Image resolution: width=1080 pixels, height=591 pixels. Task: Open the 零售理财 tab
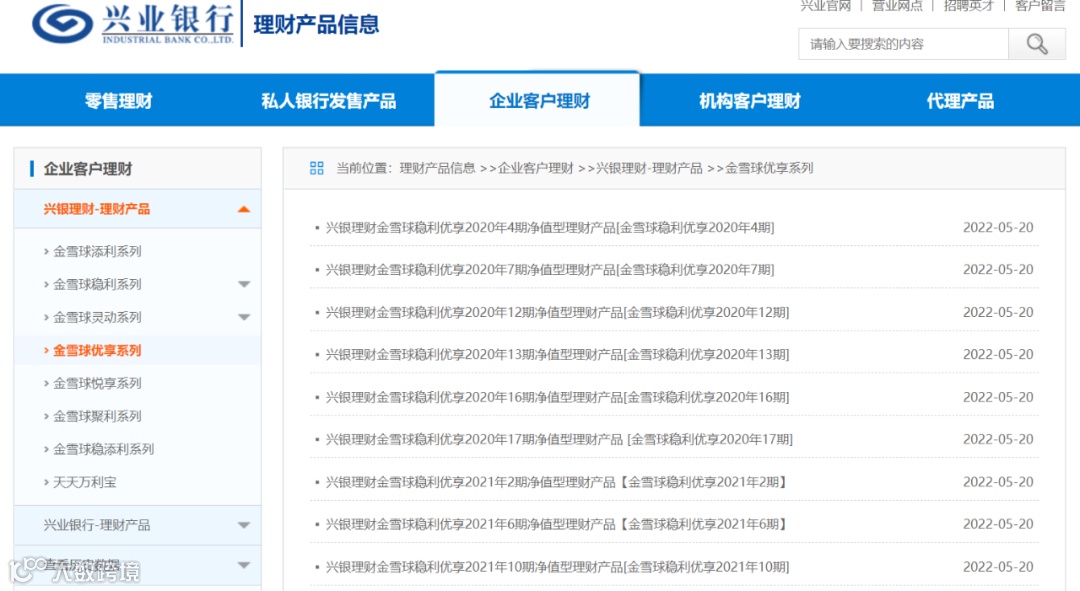pyautogui.click(x=118, y=101)
